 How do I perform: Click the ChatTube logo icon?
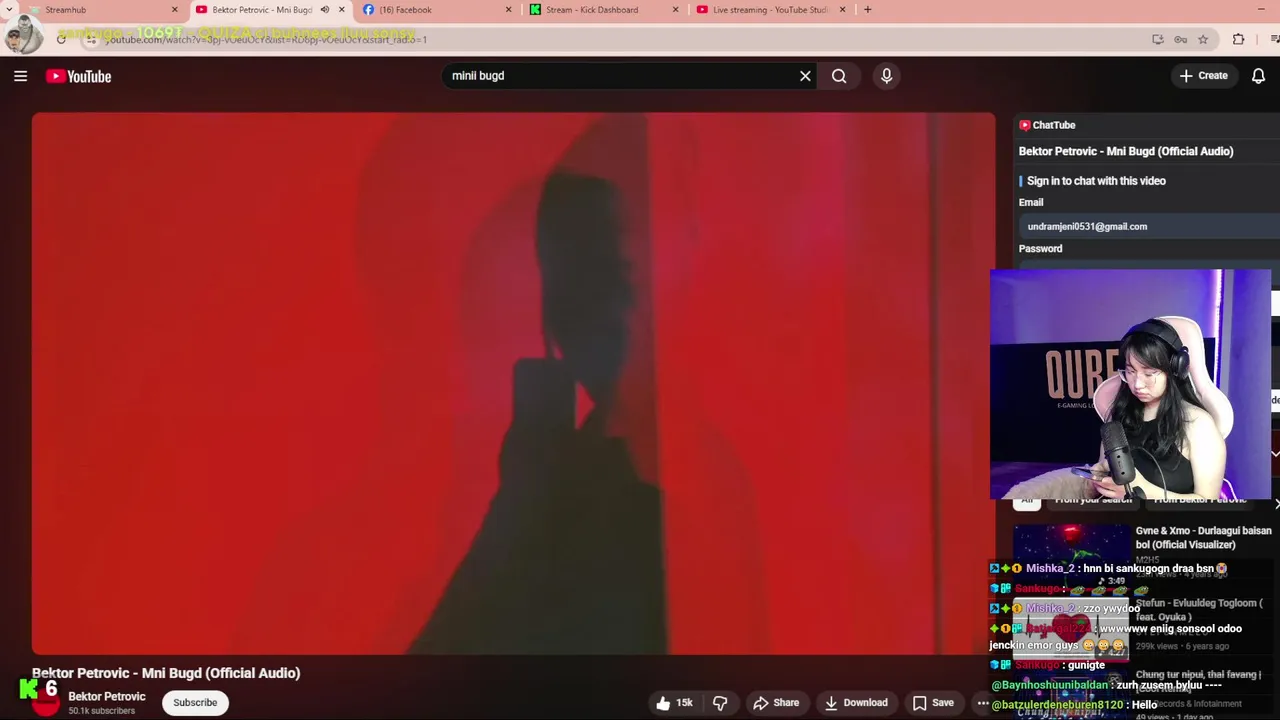[1025, 125]
